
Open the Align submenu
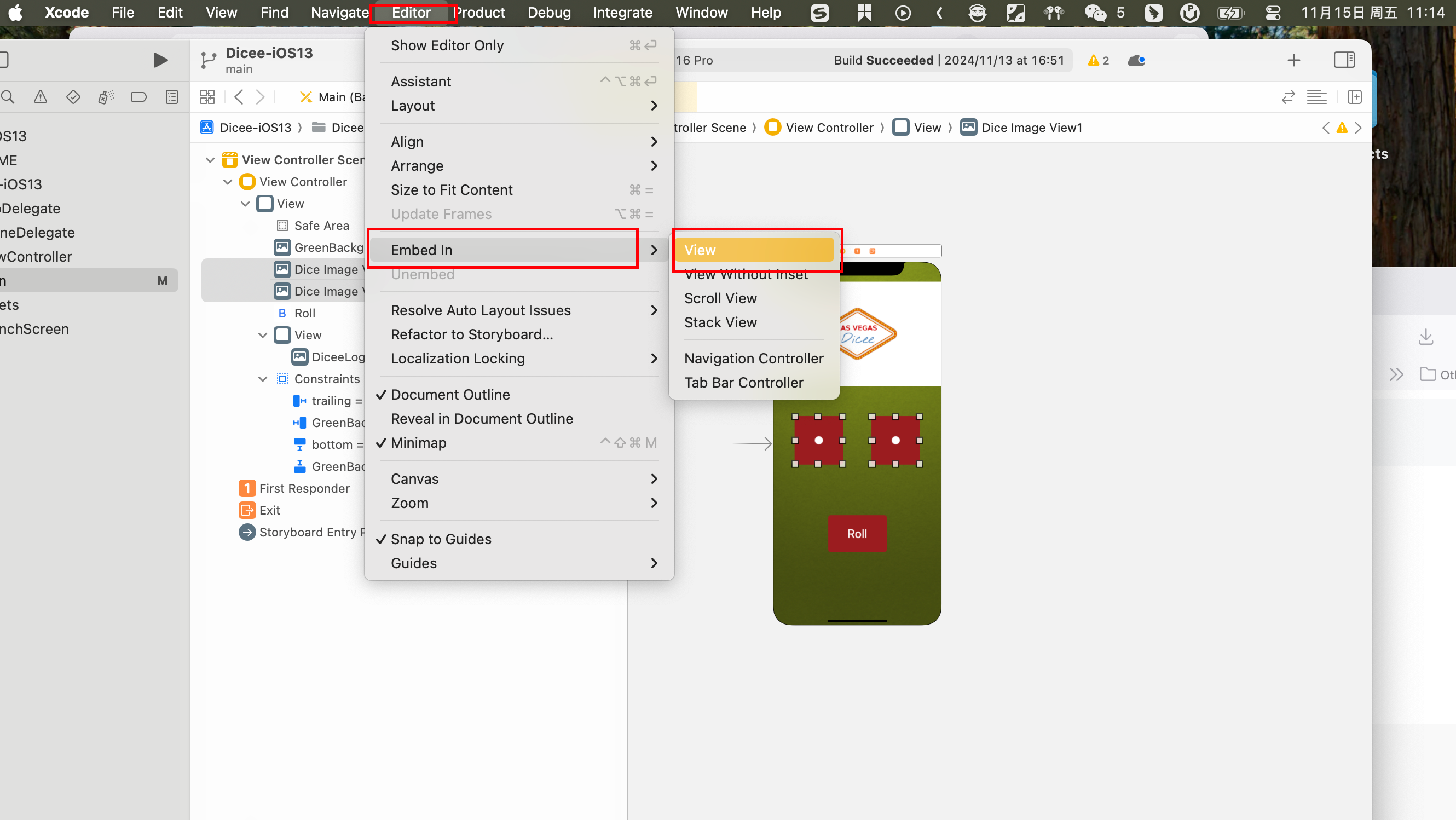coord(519,142)
